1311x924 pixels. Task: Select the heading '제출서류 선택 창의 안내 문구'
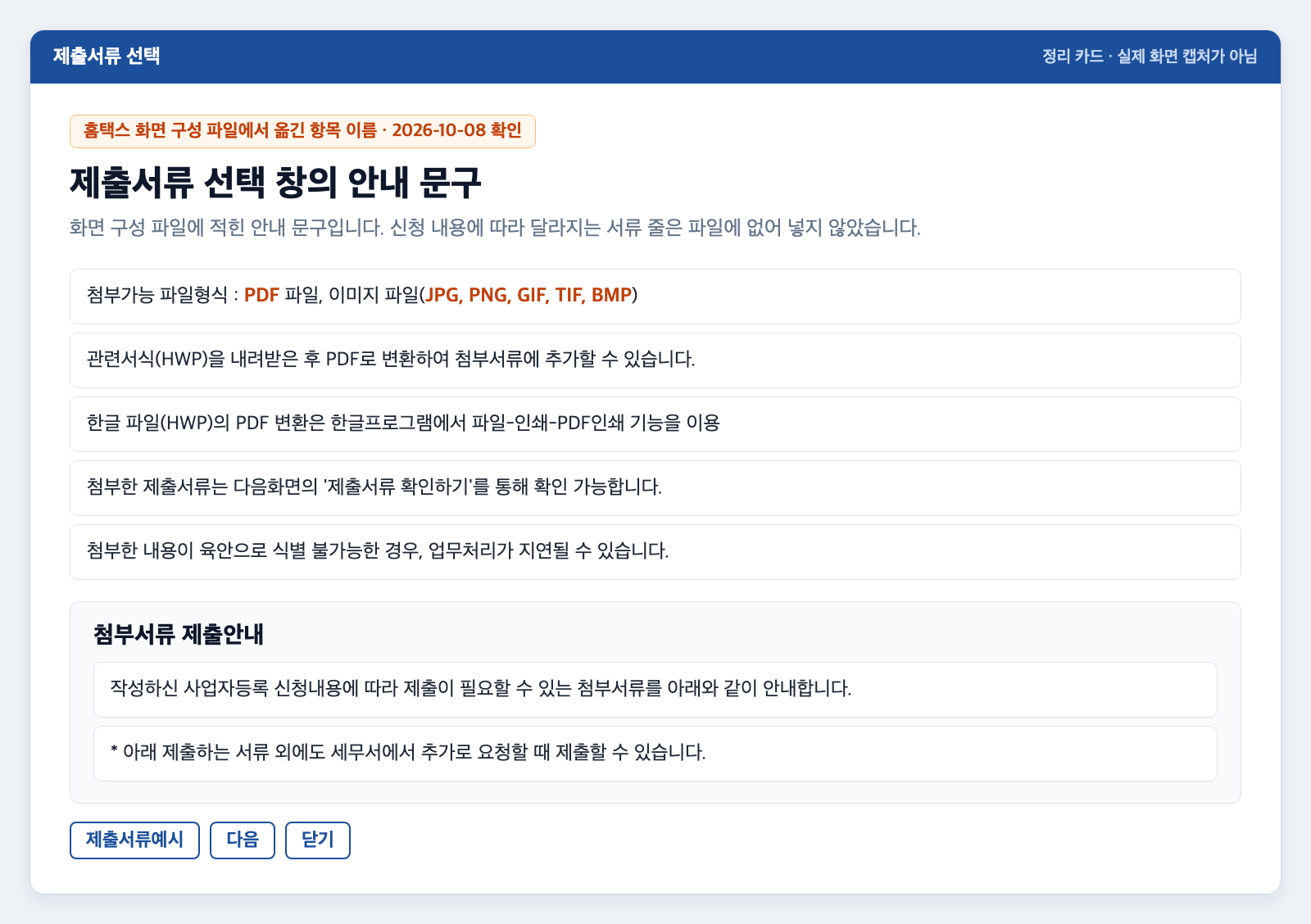[275, 182]
